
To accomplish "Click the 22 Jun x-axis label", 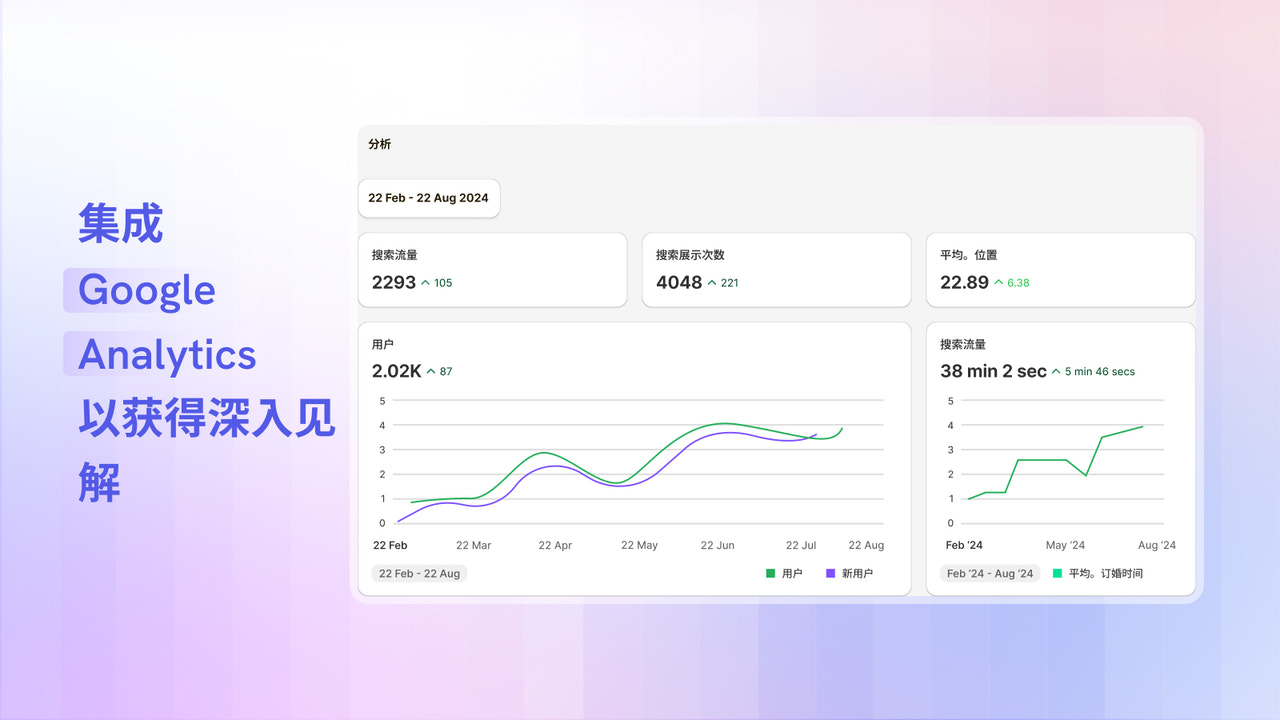I will click(717, 545).
